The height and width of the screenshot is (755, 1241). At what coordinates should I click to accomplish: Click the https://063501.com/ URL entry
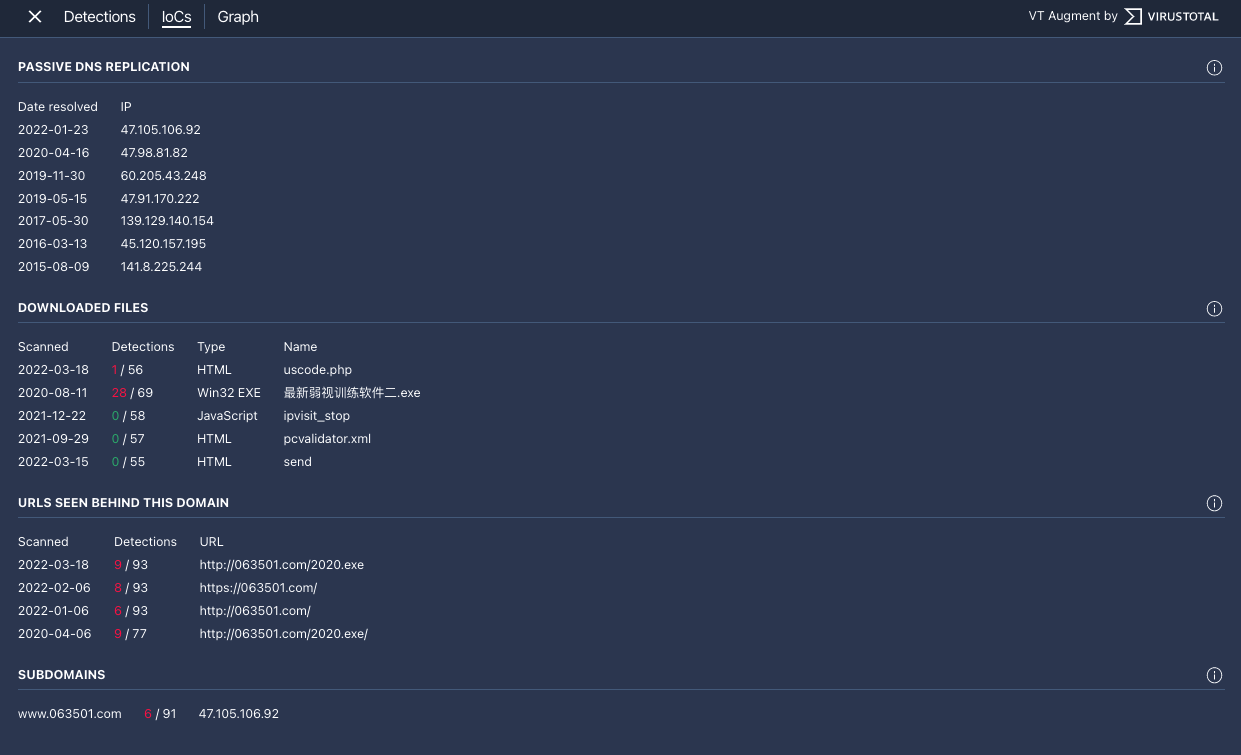pyautogui.click(x=258, y=587)
